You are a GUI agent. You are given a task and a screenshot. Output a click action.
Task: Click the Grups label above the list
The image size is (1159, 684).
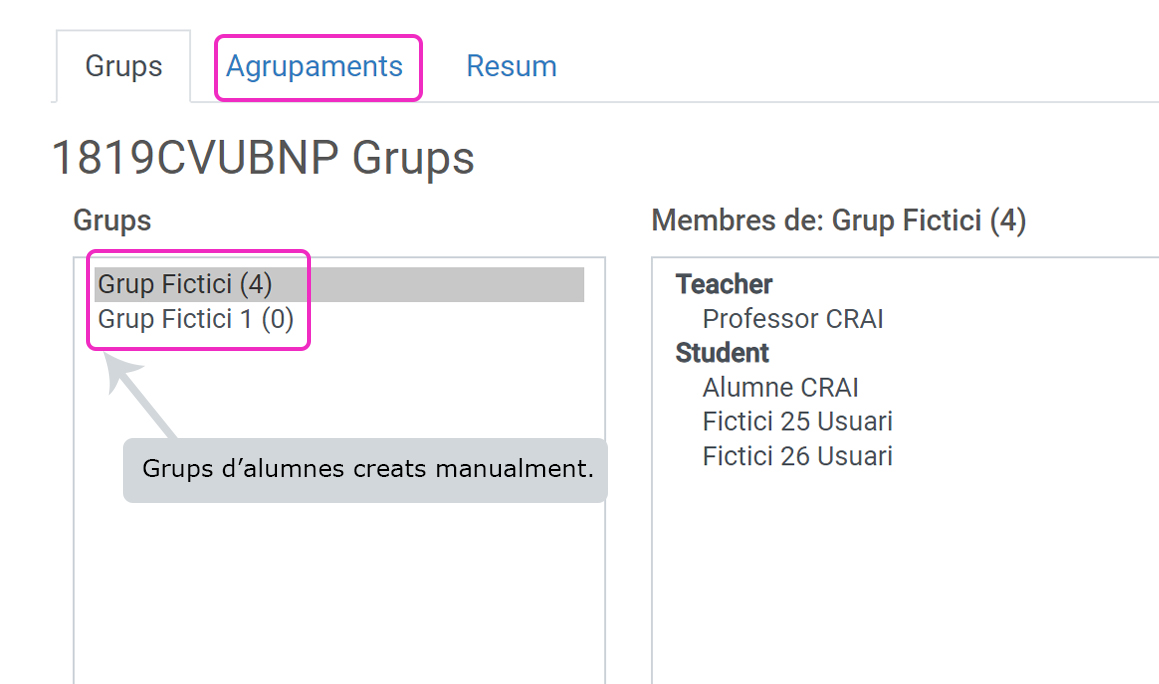[112, 221]
